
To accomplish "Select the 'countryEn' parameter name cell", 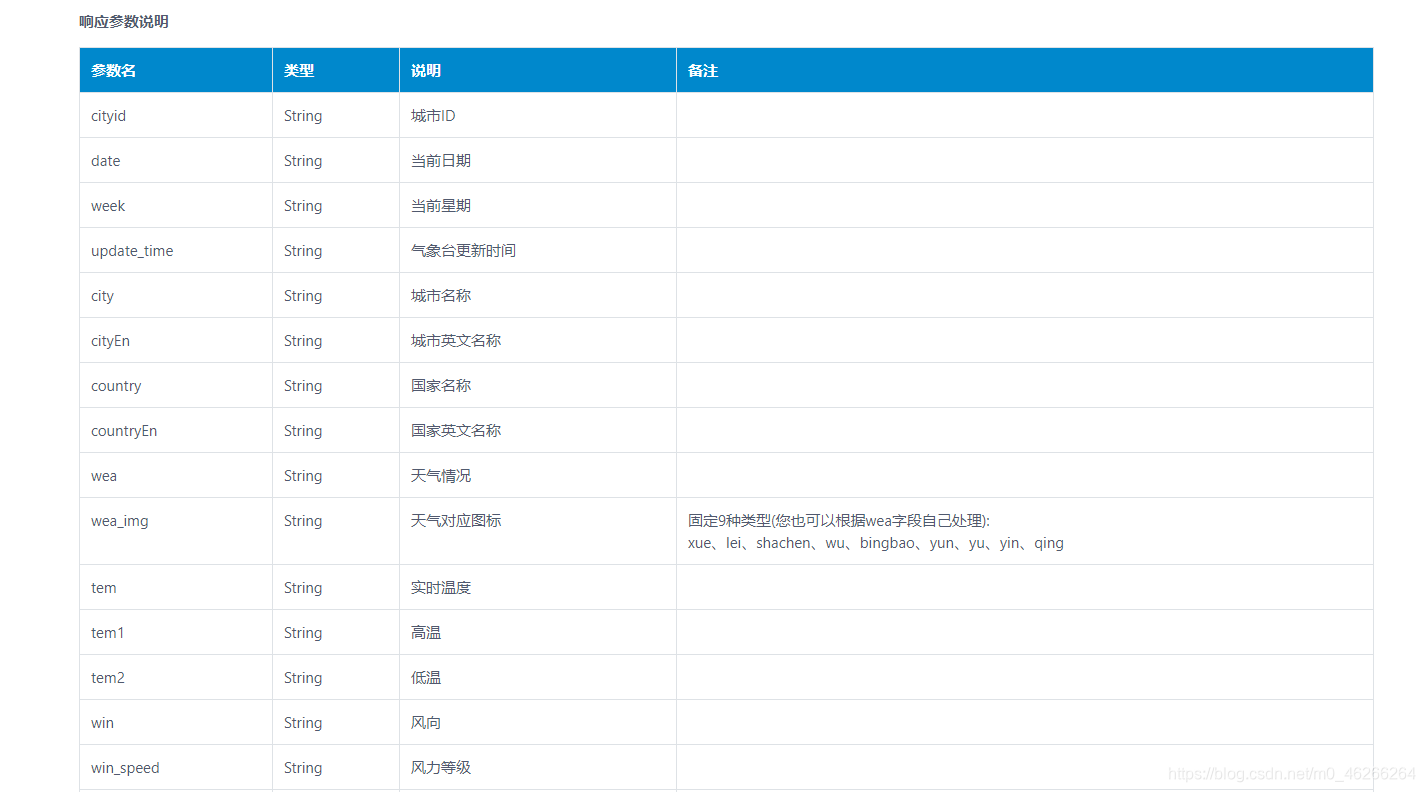I will 176,430.
